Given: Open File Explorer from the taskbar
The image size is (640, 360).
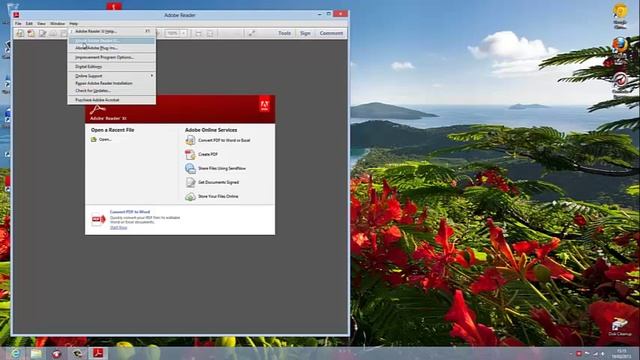Looking at the screenshot, I should pos(36,353).
